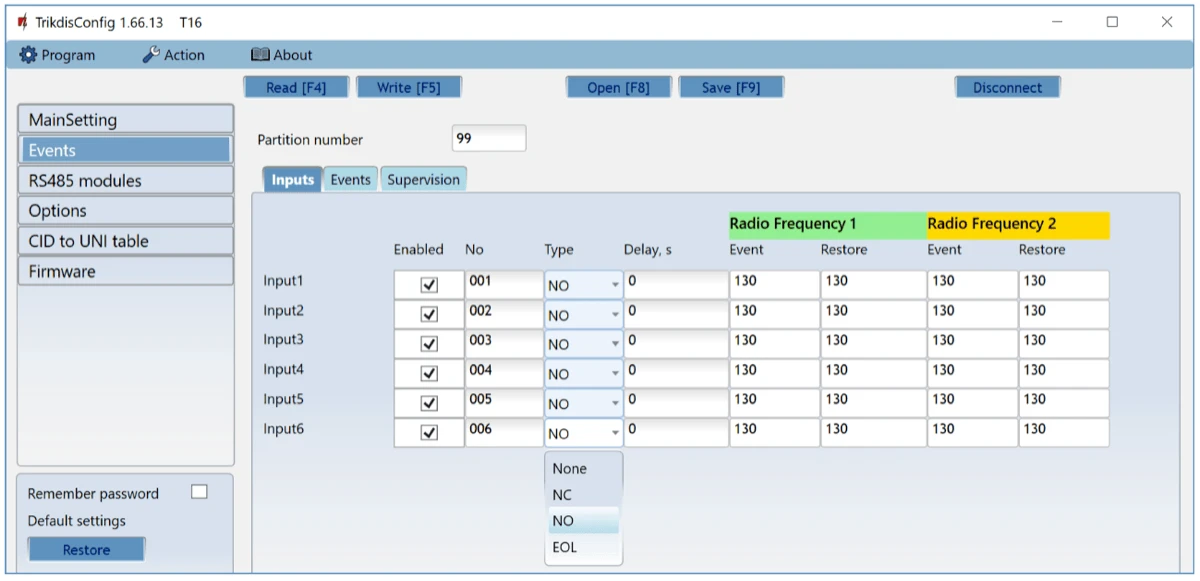This screenshot has width=1200, height=581.
Task: Open the Input5 Type dropdown
Action: click(x=614, y=404)
